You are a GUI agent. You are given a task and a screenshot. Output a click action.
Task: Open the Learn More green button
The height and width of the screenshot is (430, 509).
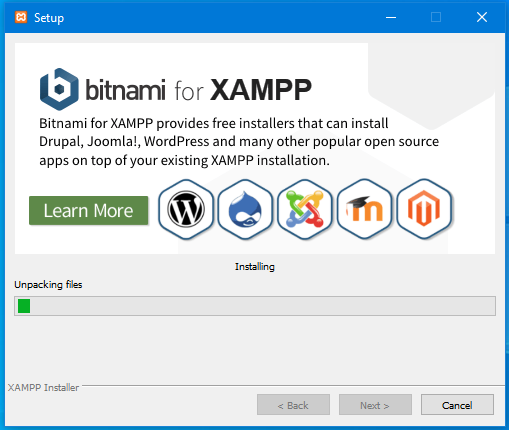[89, 211]
